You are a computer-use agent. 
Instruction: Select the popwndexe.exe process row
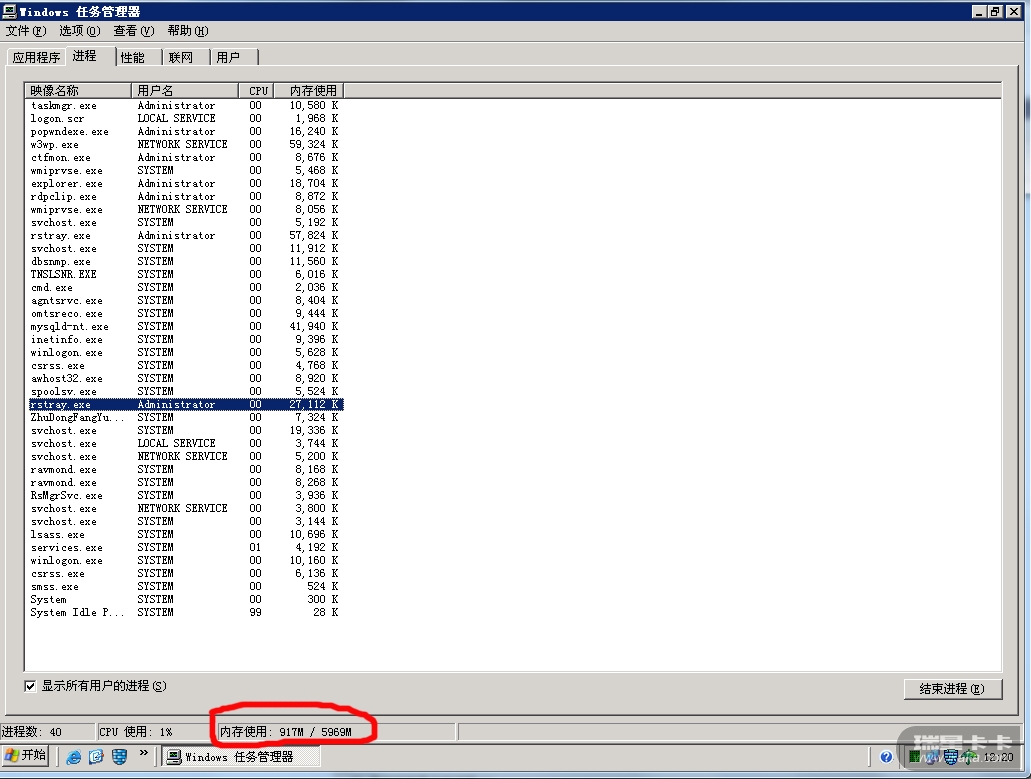coord(185,131)
